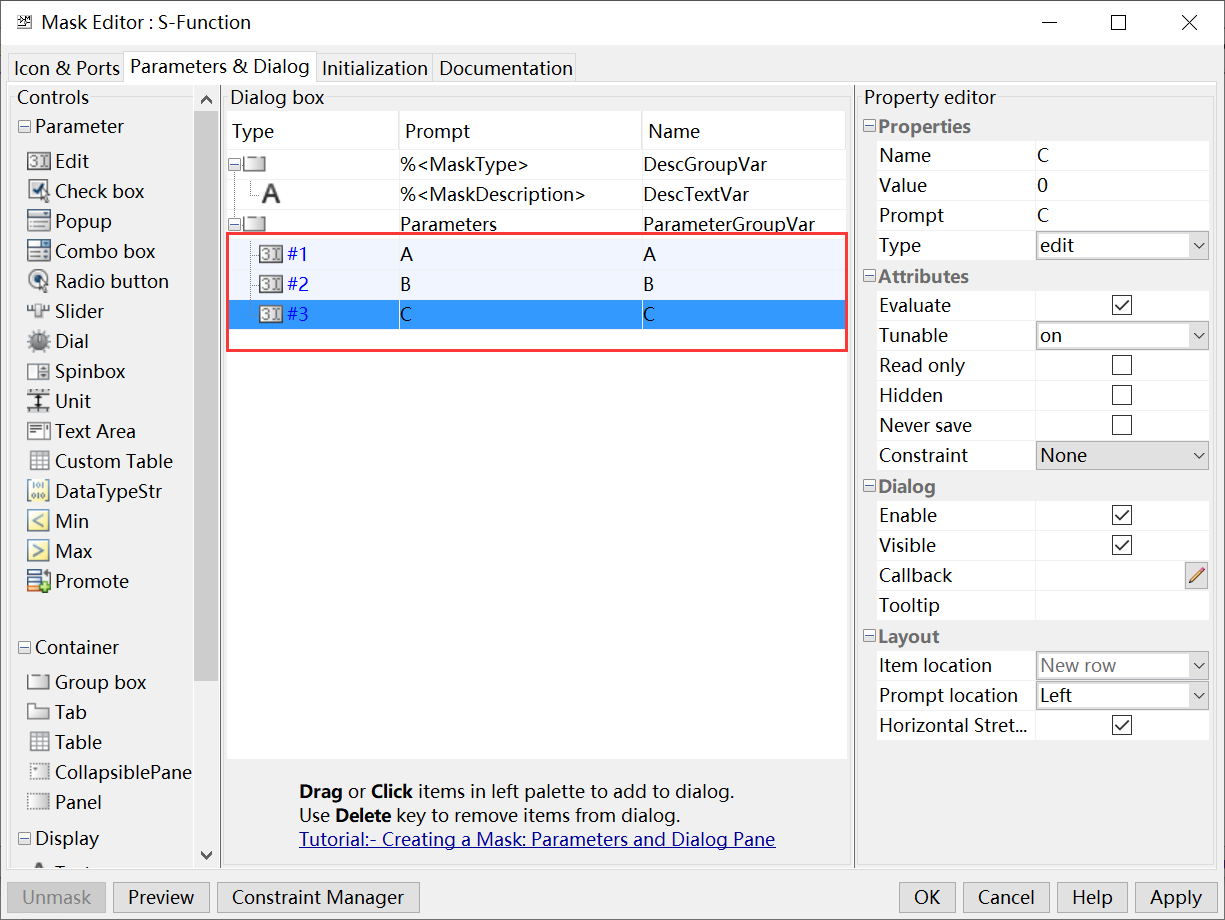Click the edit icon of parameter #2

tap(271, 284)
